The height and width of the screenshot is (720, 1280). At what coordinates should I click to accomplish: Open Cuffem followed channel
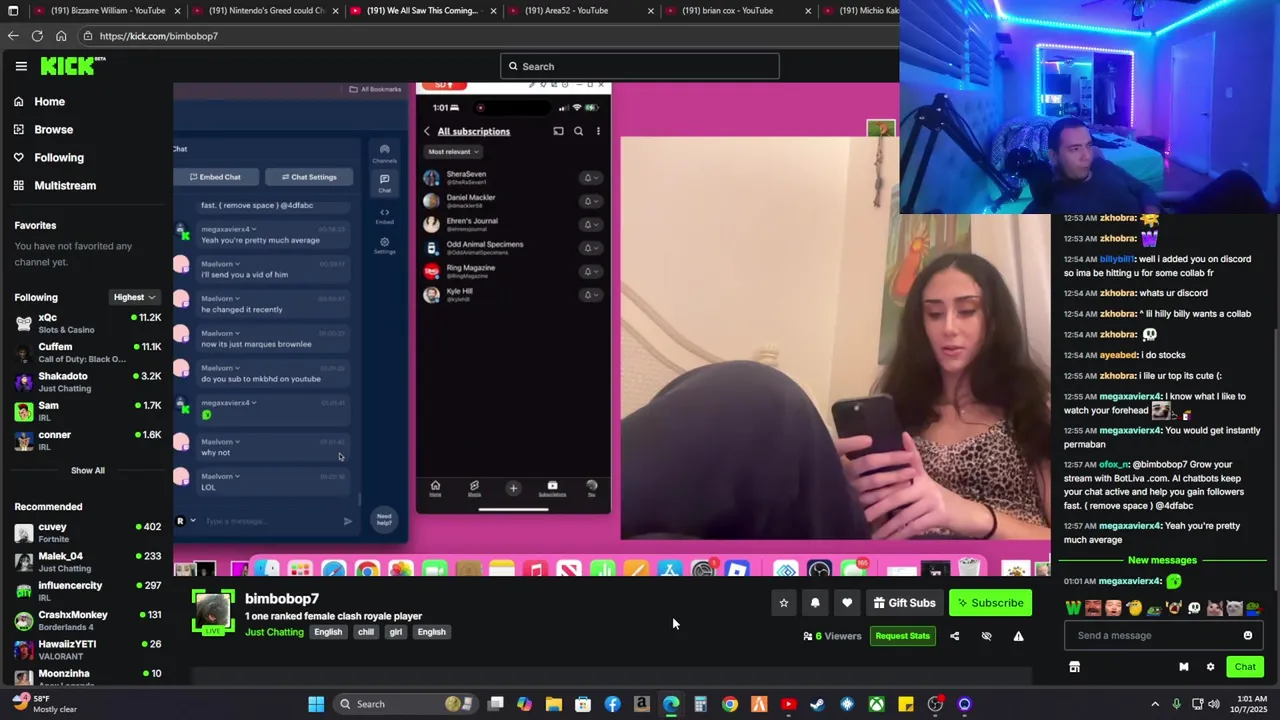pos(88,352)
